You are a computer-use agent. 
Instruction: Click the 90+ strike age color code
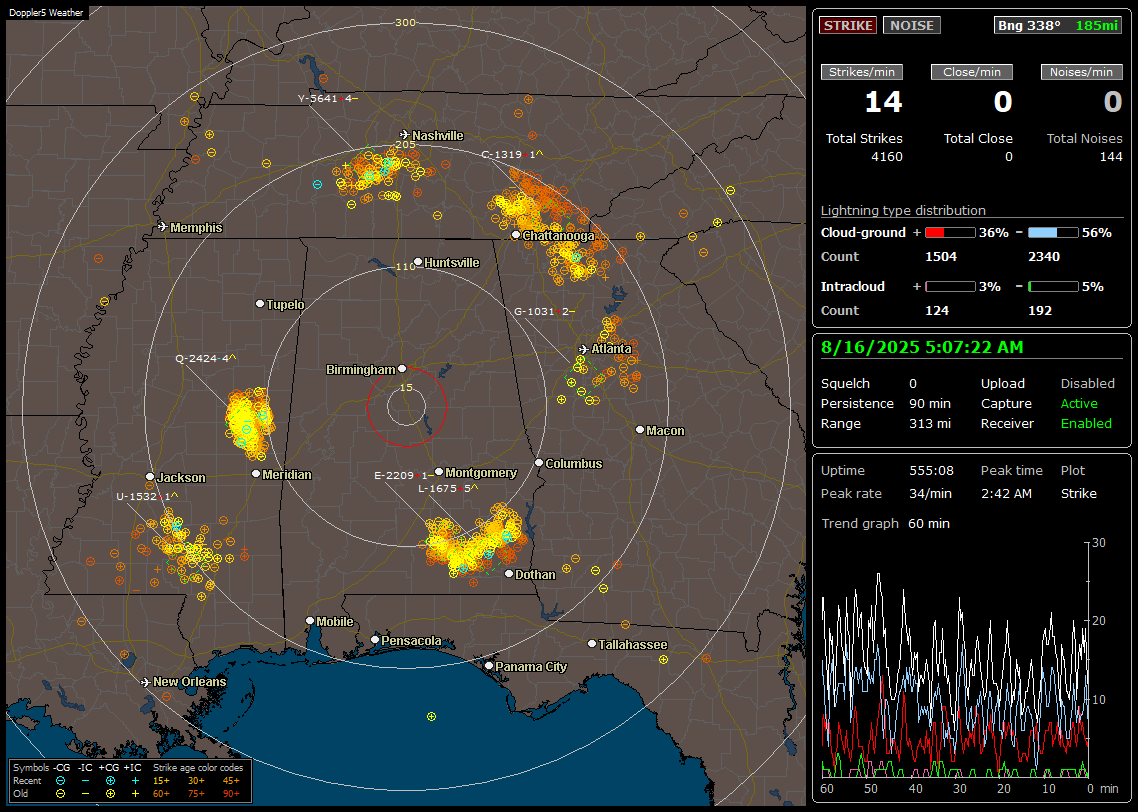tap(231, 794)
